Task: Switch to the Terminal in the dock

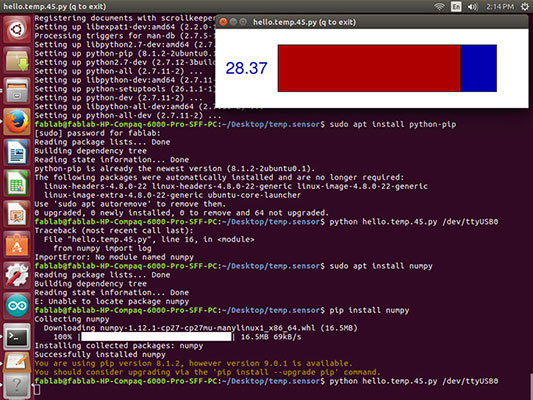Action: [x=17, y=336]
